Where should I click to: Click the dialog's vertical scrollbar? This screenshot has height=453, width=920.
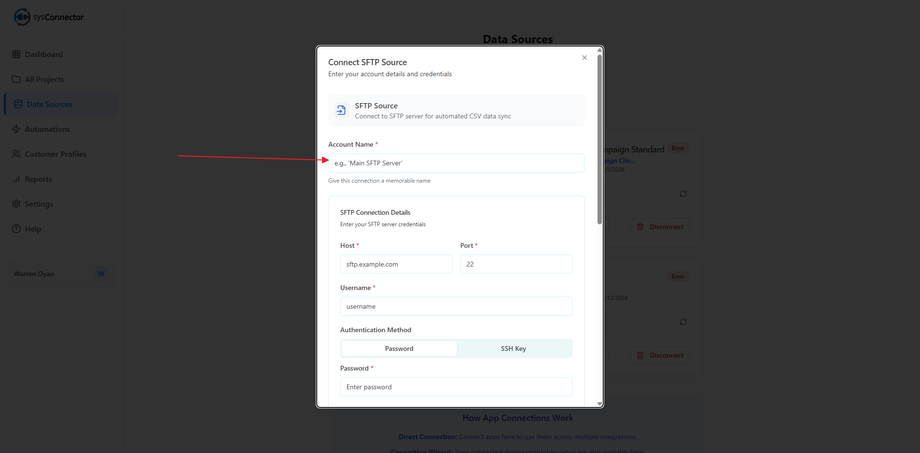pos(600,140)
